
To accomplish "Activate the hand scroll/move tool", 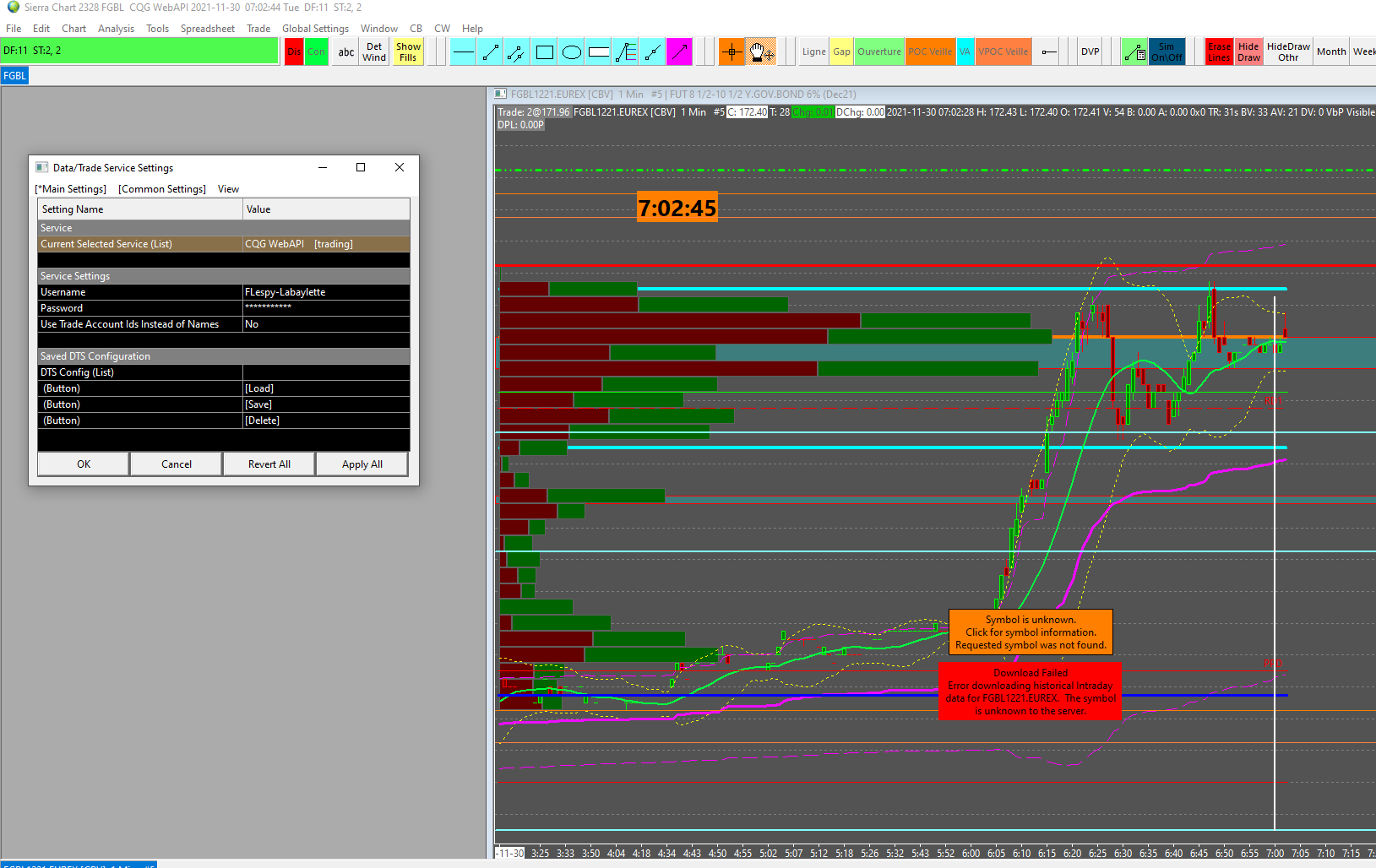I will [759, 52].
